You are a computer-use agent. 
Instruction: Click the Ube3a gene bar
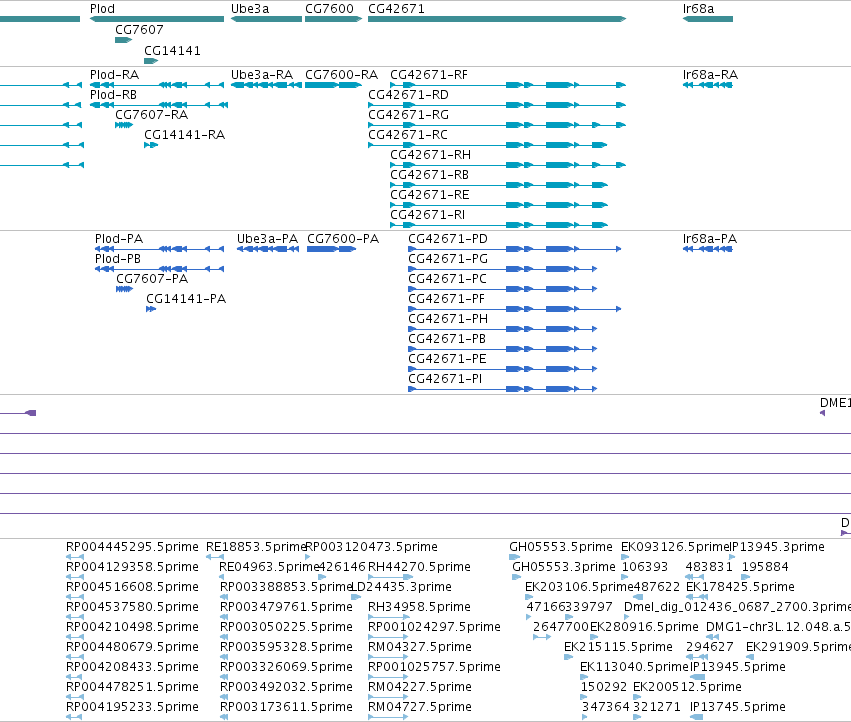[266, 19]
